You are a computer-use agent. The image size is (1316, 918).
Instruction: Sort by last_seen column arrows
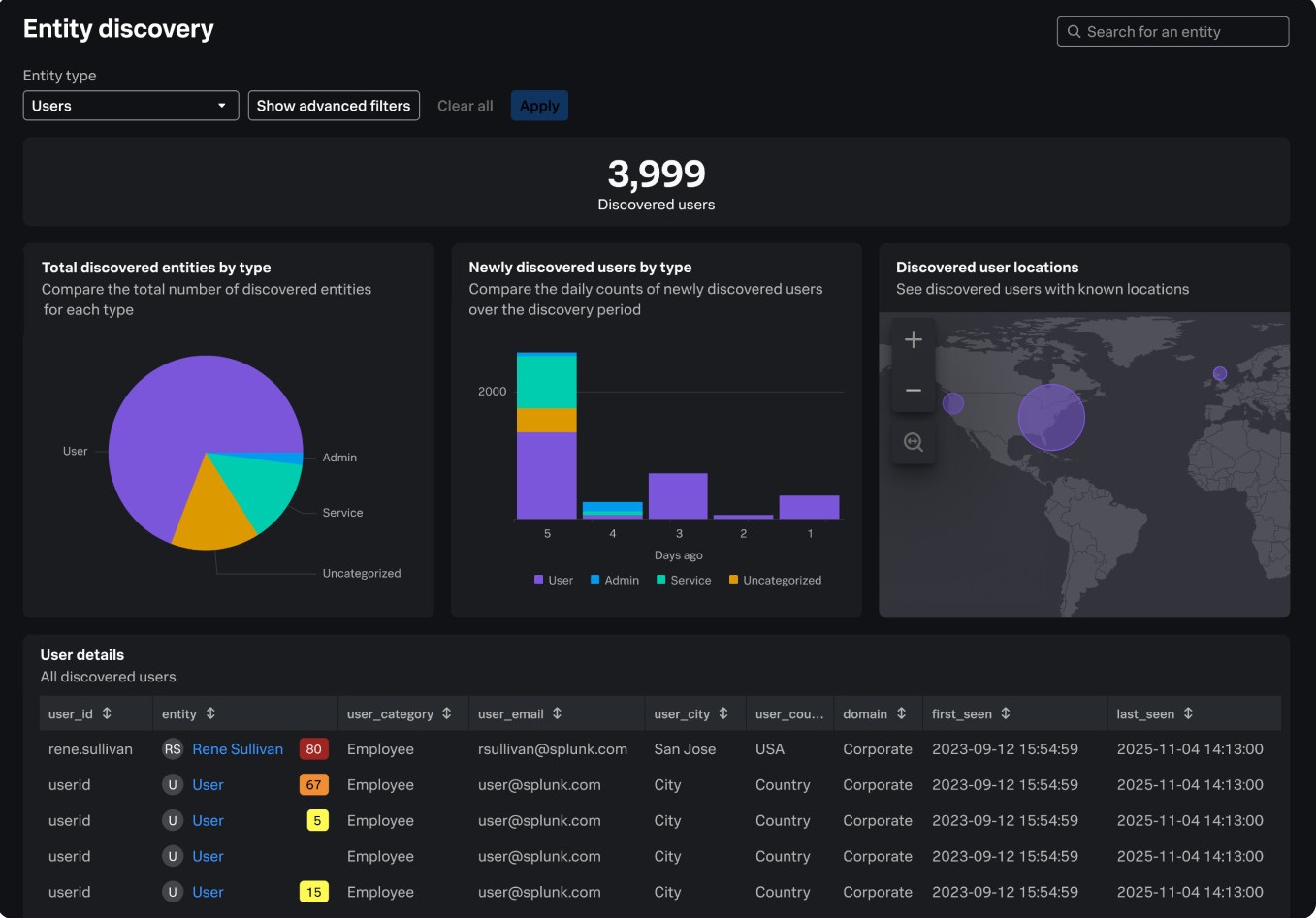(x=1188, y=713)
